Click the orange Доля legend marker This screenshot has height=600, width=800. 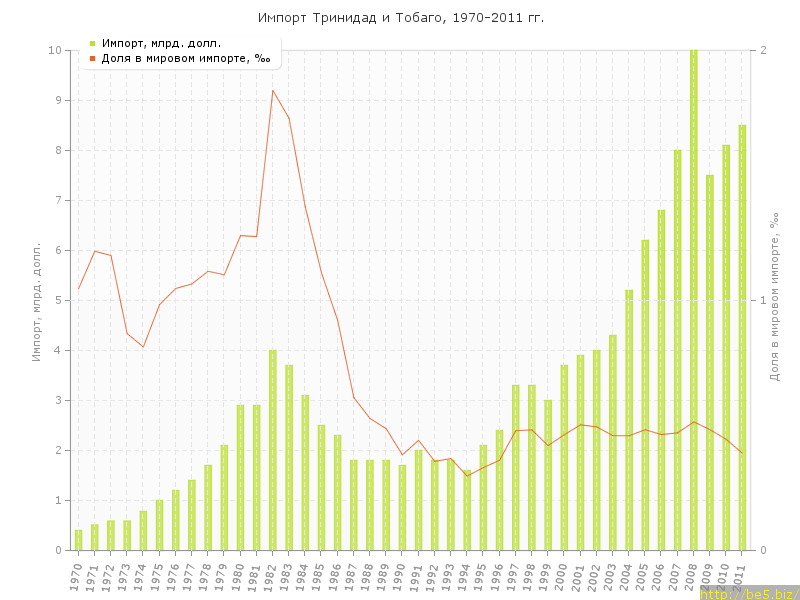pyautogui.click(x=92, y=59)
